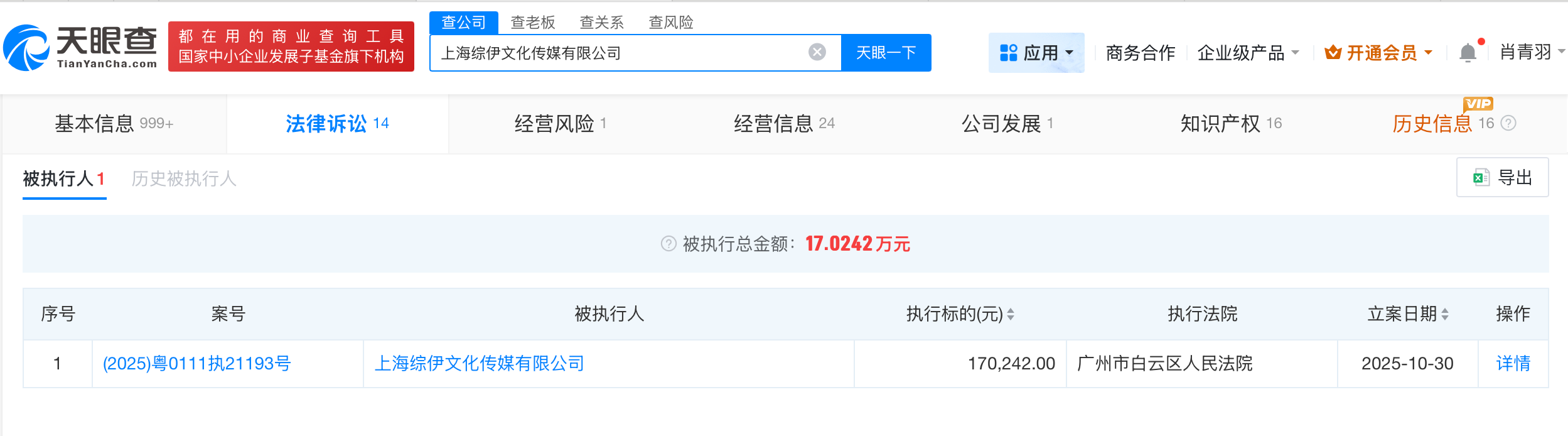Screen dimensions: 1568x436
Task: Clear the search box text
Action: [817, 52]
